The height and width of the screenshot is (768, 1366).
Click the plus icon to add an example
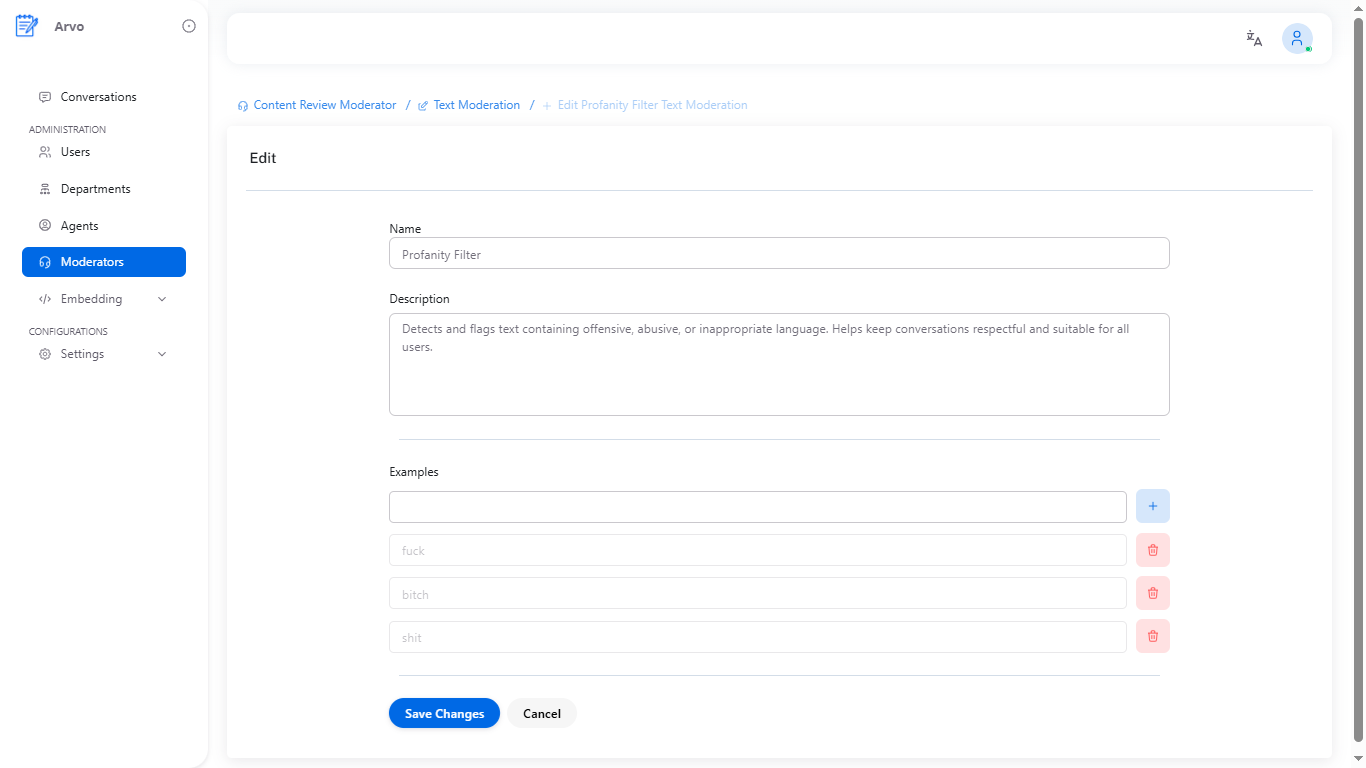[1152, 506]
